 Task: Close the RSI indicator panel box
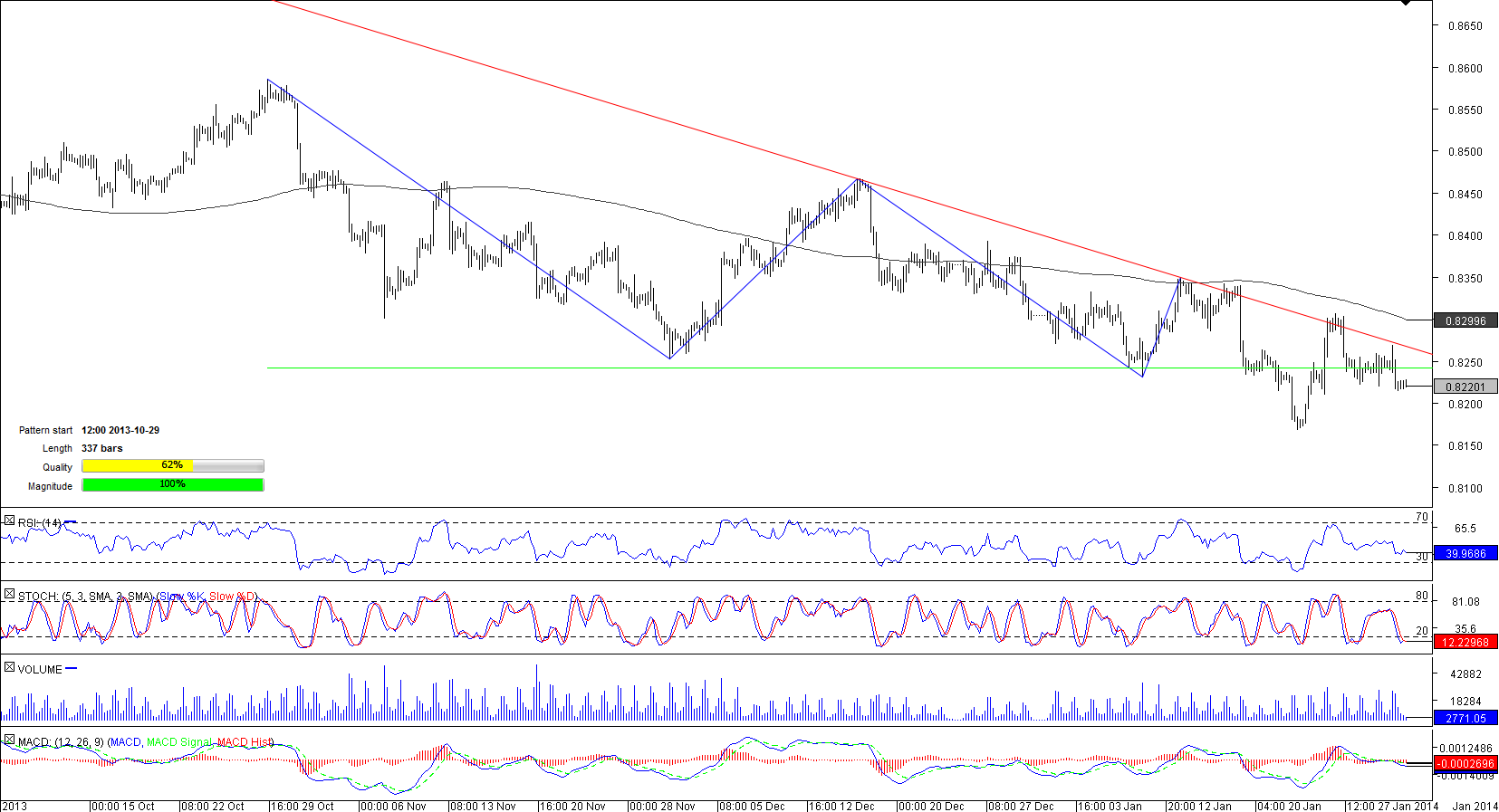tap(9, 521)
